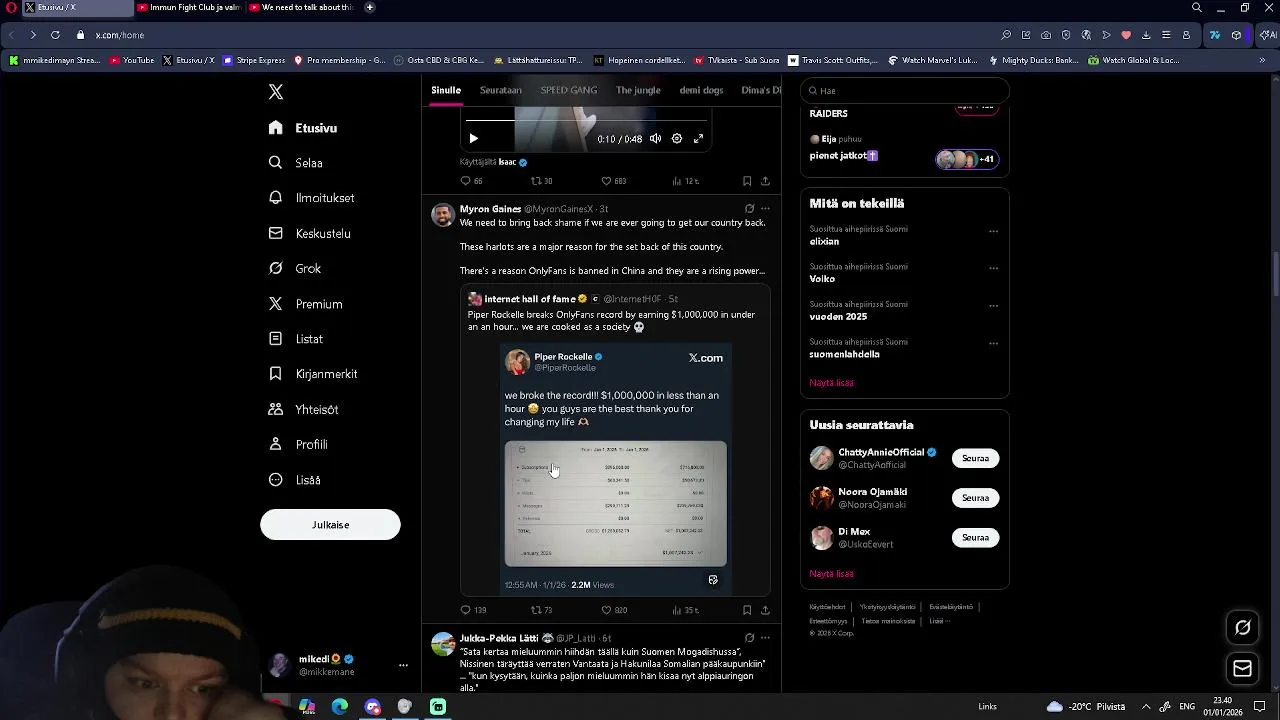
Task: Open Etusivu home in sidebar
Action: [303, 128]
